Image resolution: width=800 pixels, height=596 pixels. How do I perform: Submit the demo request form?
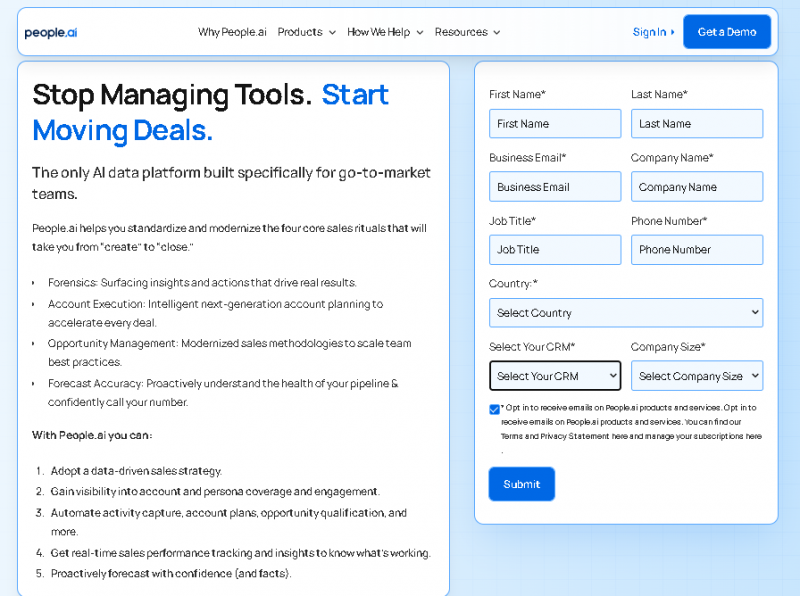click(521, 484)
